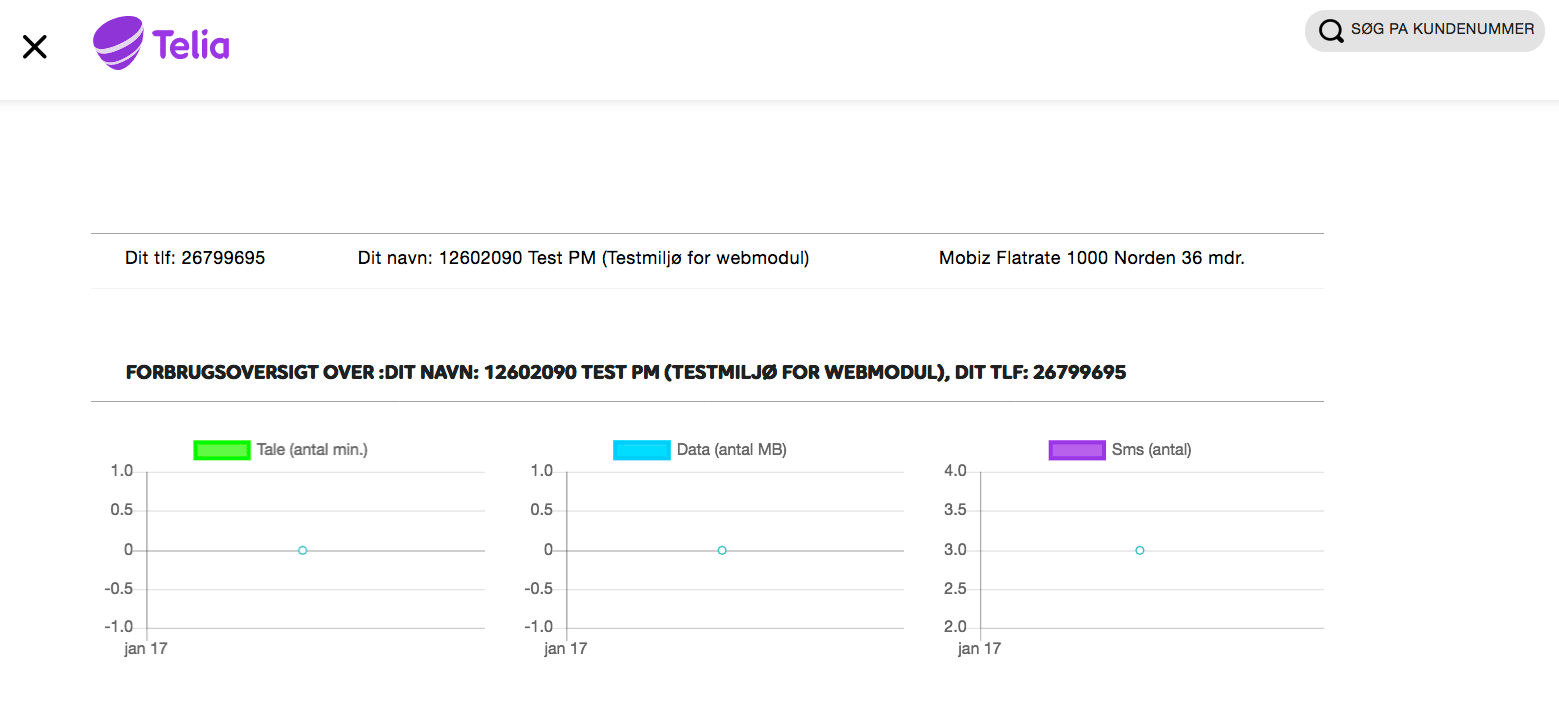The image size is (1559, 710).
Task: Click the Telia logo
Action: point(161,44)
